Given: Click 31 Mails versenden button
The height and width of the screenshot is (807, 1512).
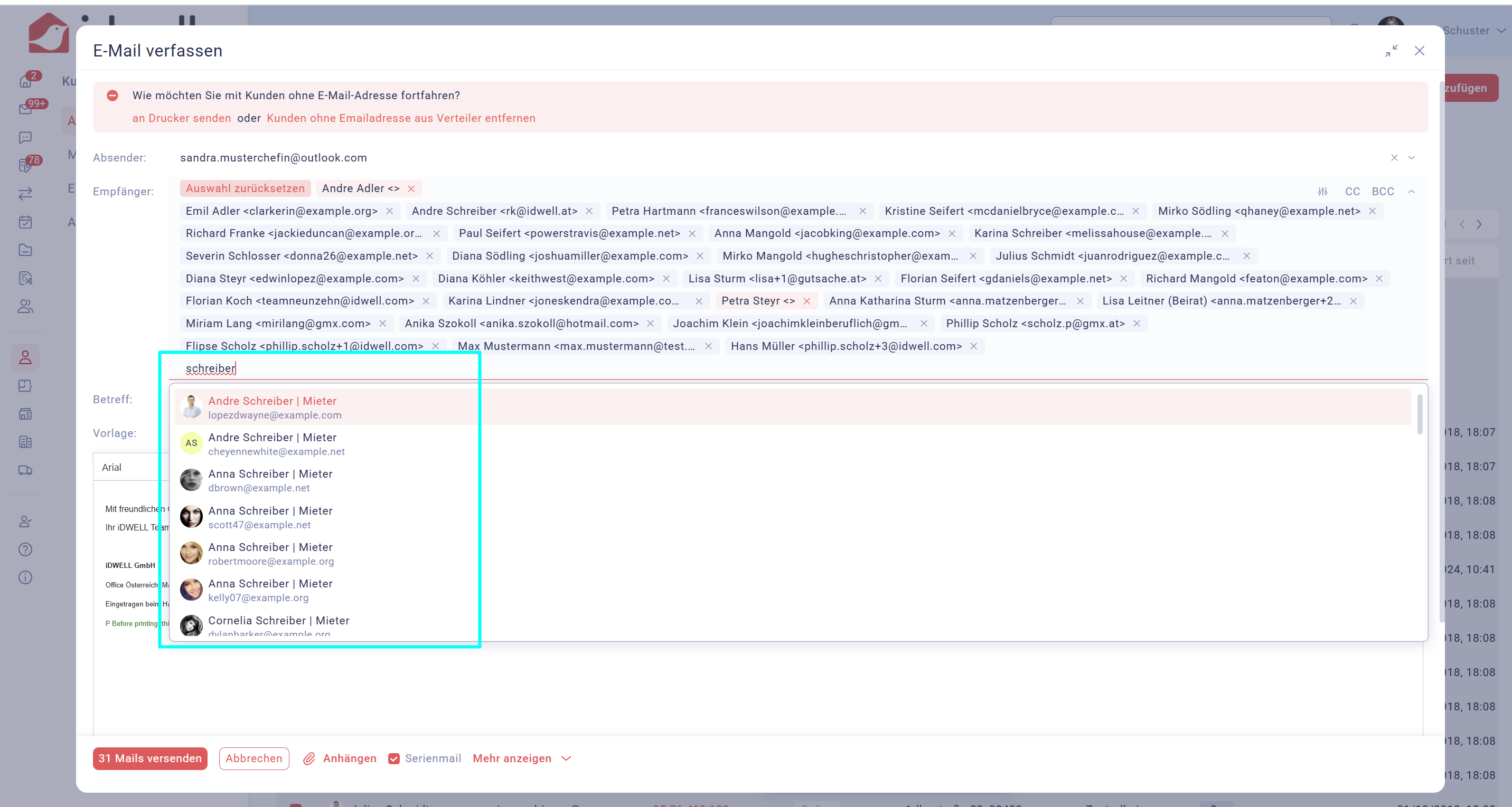Looking at the screenshot, I should [149, 759].
